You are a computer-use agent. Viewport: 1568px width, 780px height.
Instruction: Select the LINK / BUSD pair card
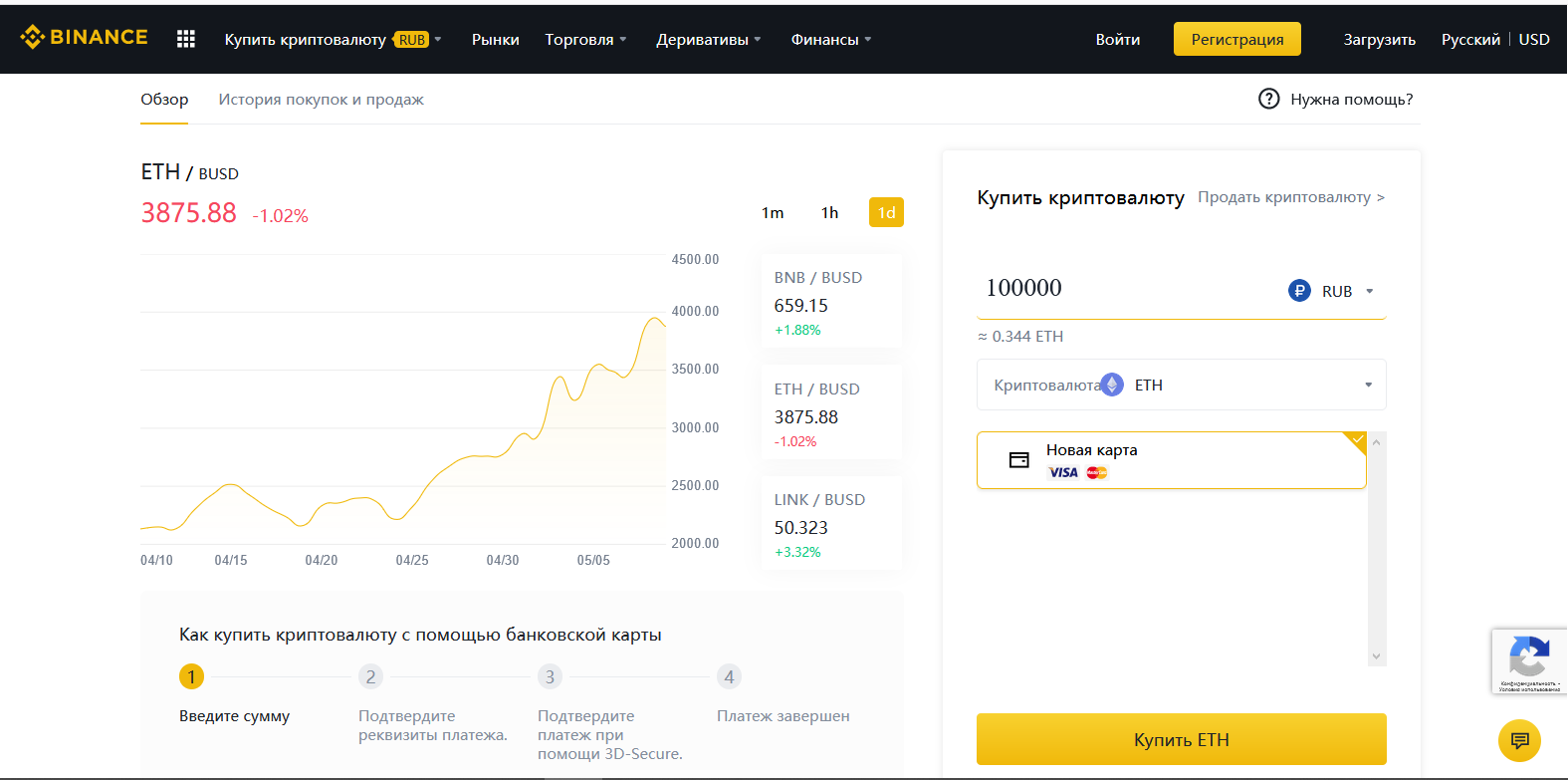pyautogui.click(x=831, y=524)
